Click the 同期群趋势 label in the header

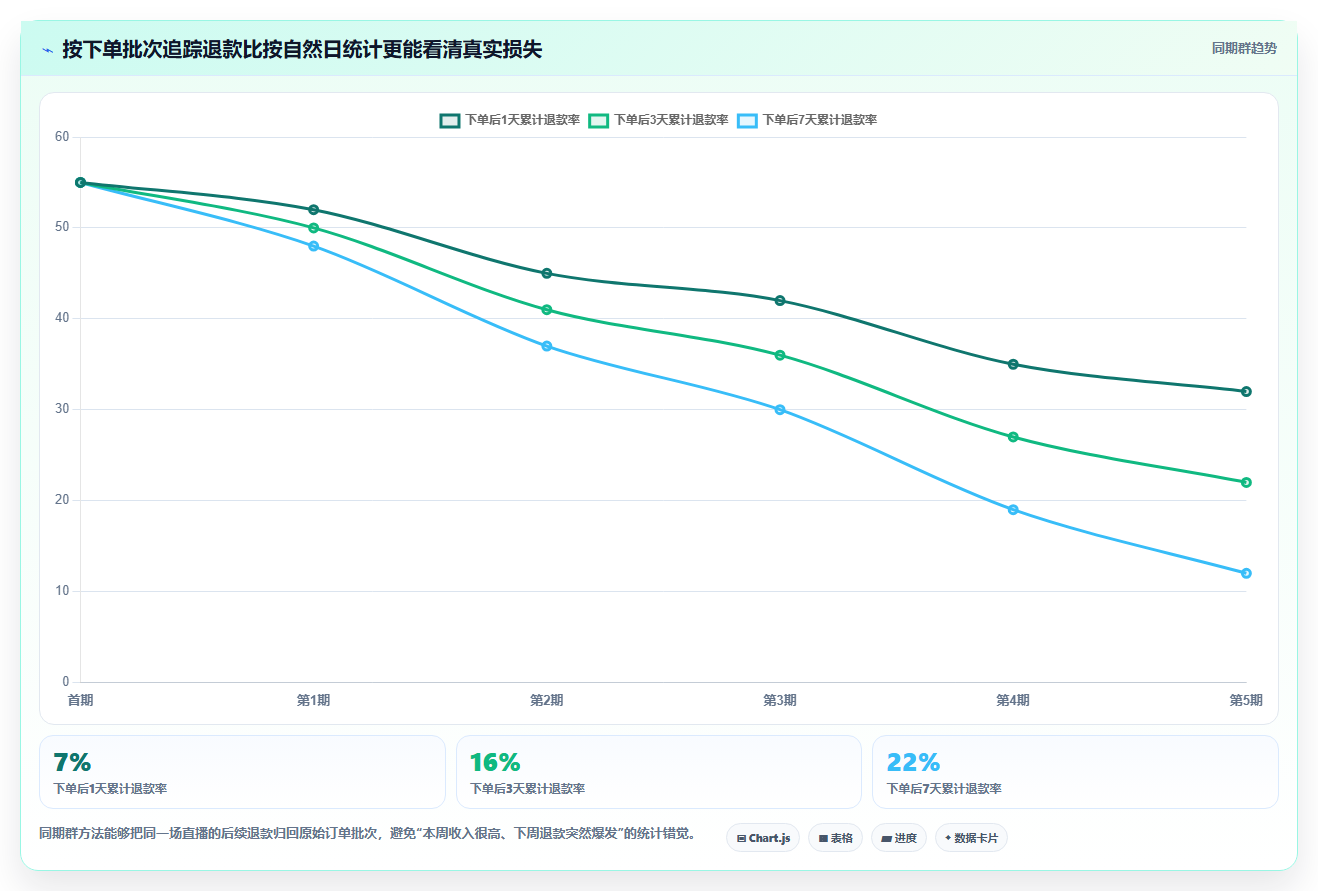tap(1244, 48)
